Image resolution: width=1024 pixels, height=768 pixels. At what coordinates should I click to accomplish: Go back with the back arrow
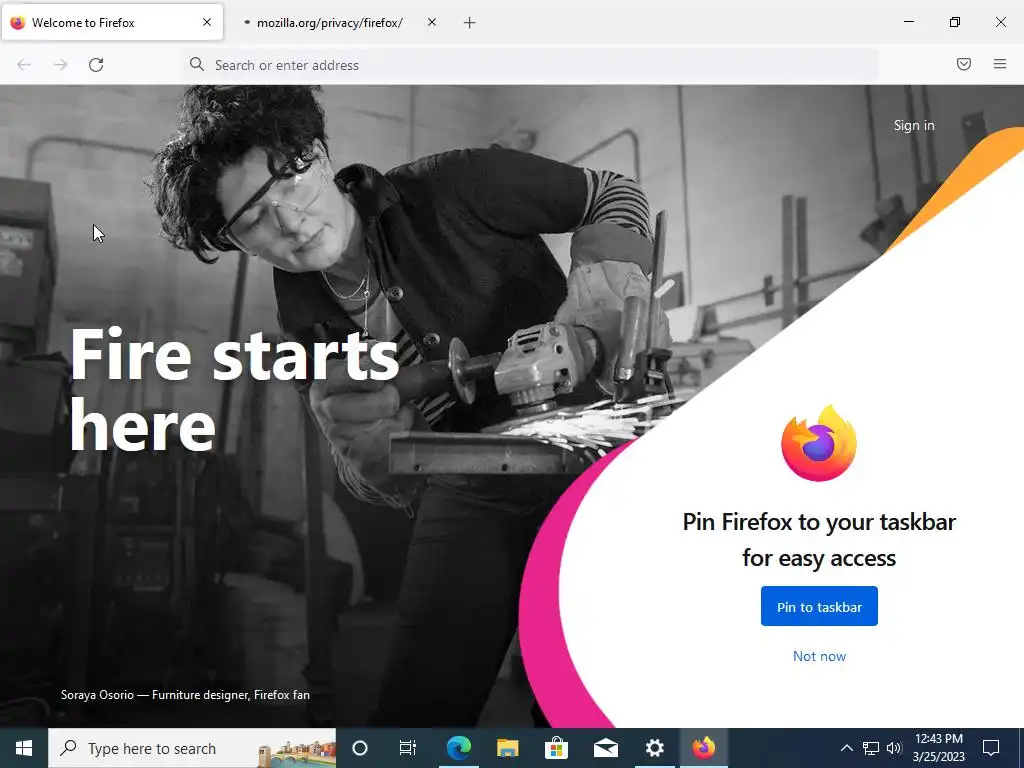tap(24, 65)
